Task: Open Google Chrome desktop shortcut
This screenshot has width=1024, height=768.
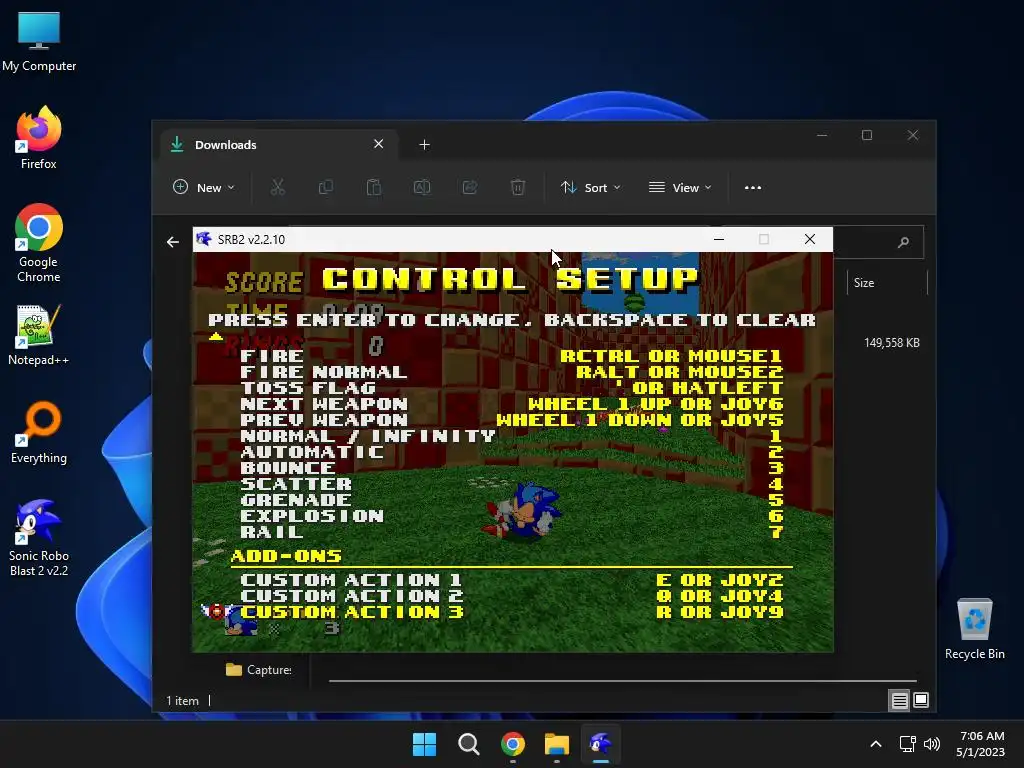Action: pyautogui.click(x=39, y=243)
